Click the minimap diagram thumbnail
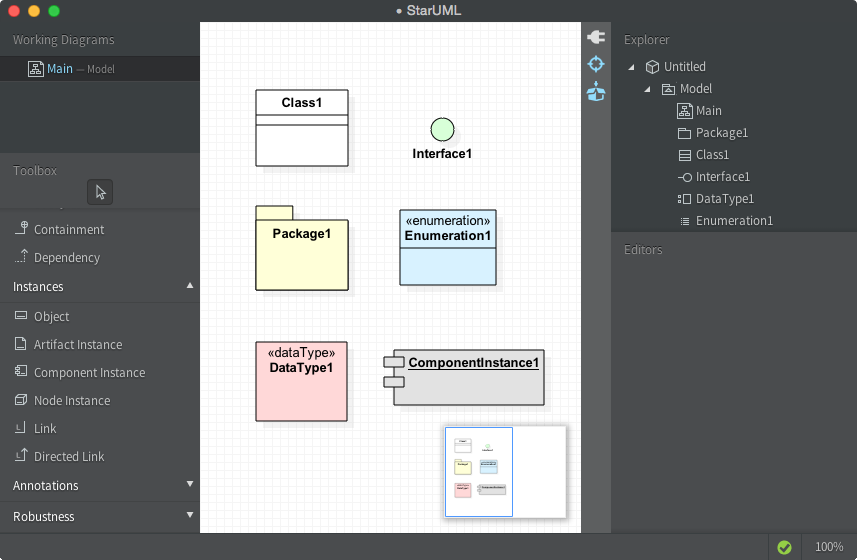Image resolution: width=857 pixels, height=560 pixels. 479,472
